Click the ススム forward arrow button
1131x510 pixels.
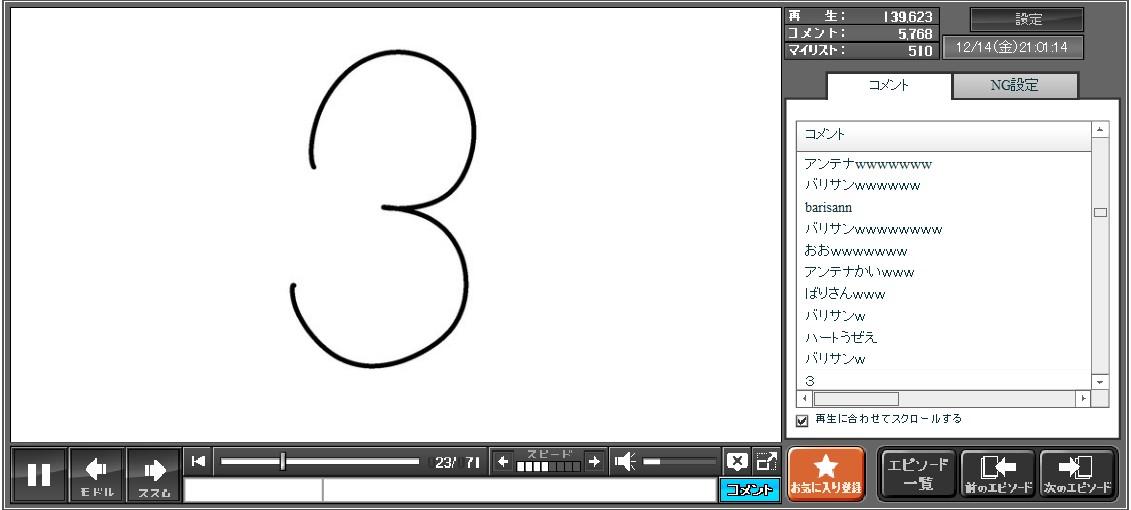coord(154,475)
